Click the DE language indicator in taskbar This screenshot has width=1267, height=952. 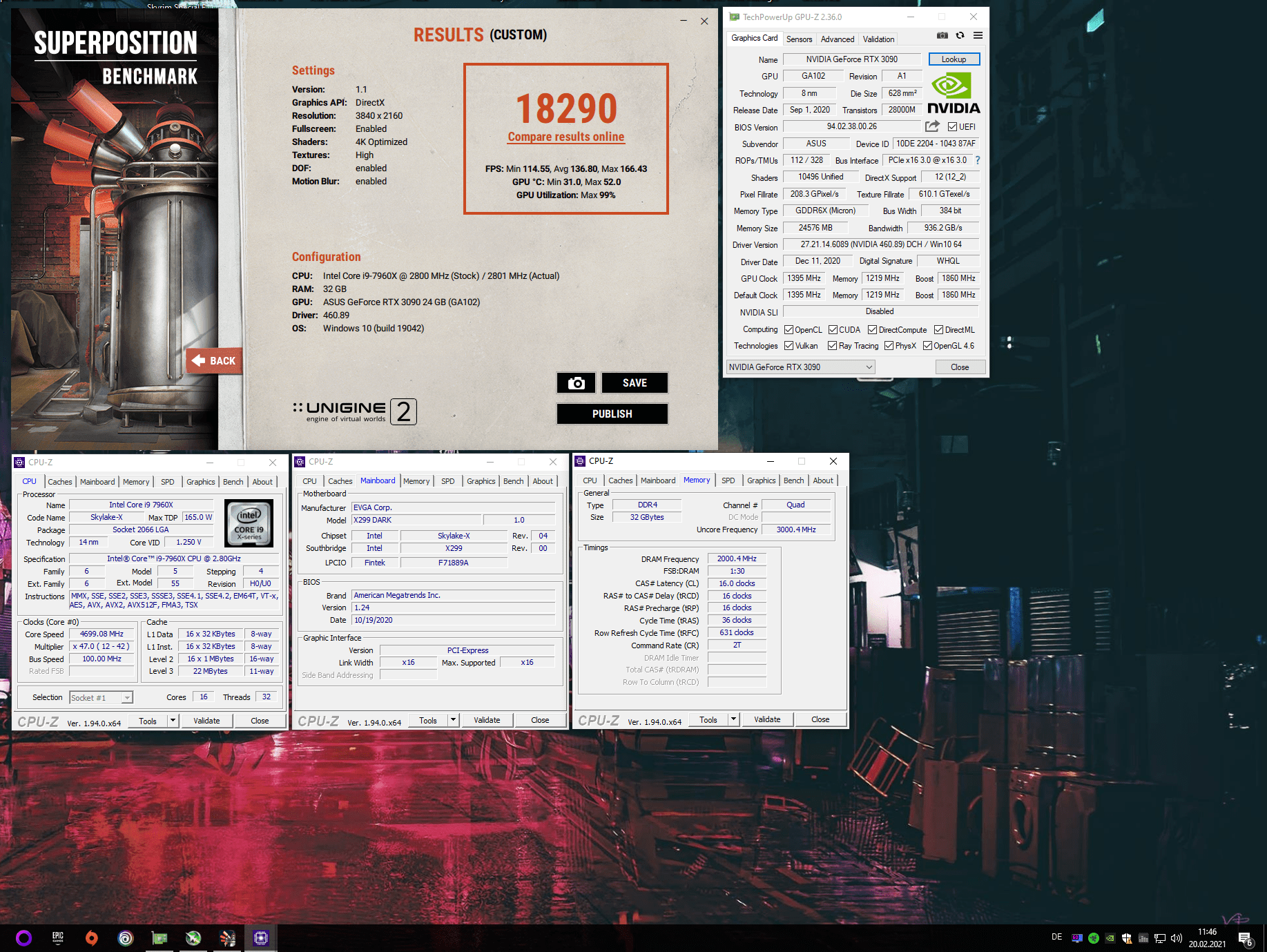1056,938
